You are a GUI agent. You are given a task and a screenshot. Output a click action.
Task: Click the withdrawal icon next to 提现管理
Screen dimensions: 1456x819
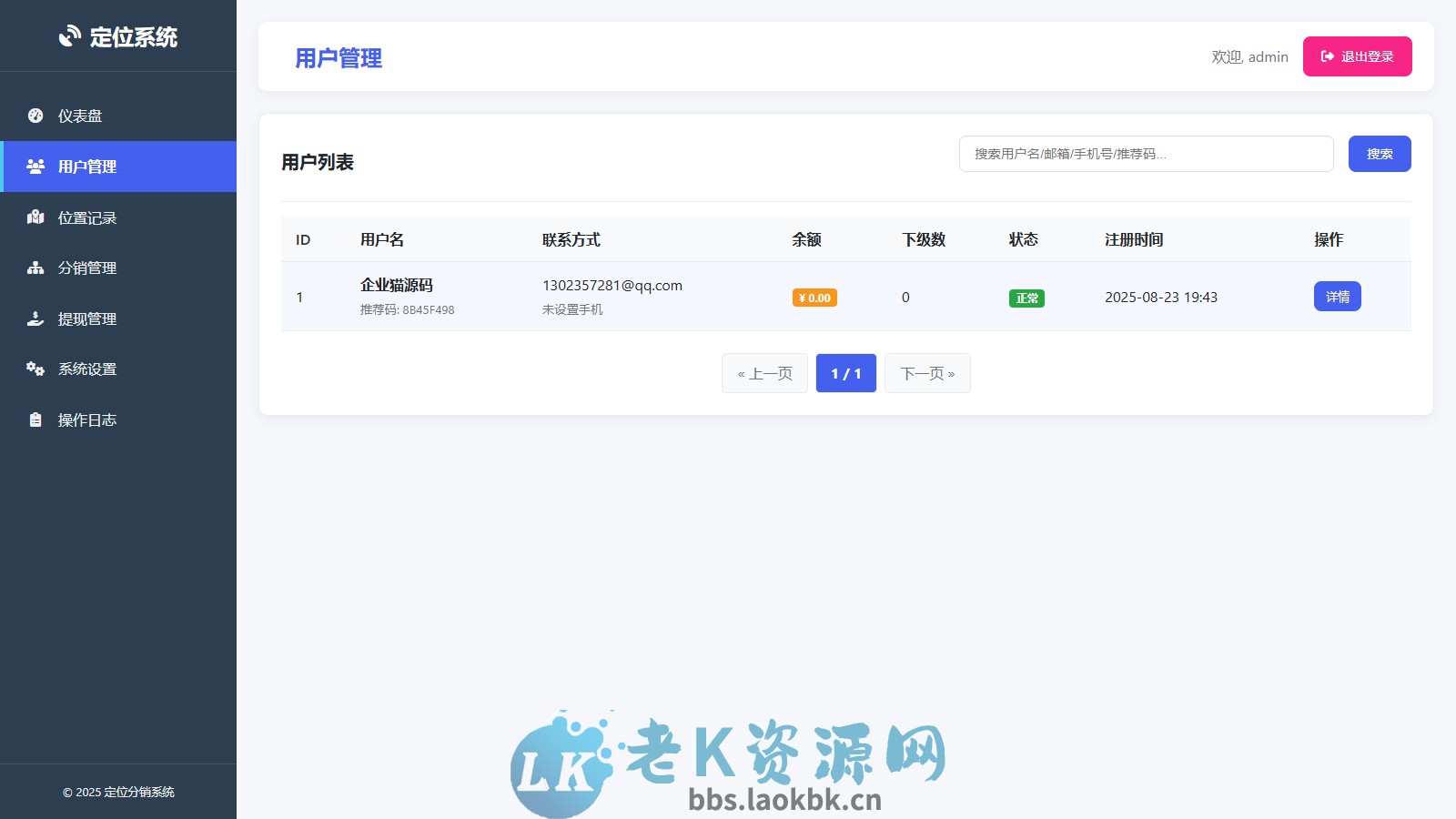[x=35, y=319]
